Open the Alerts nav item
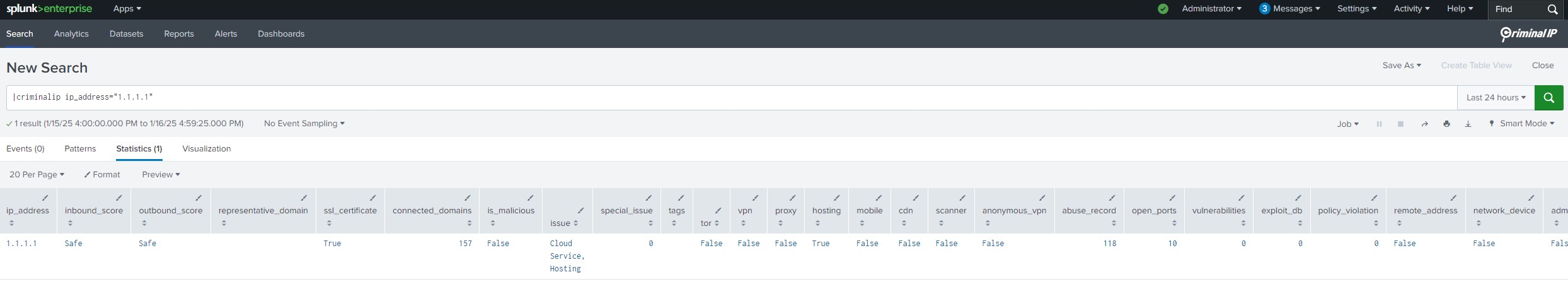This screenshot has width=1568, height=284. pyautogui.click(x=226, y=34)
